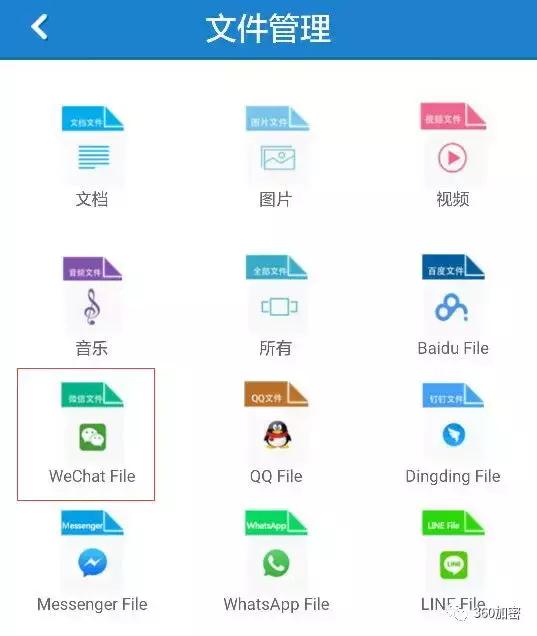Tap the Dingding blue wing icon
The height and width of the screenshot is (636, 537).
[453, 434]
